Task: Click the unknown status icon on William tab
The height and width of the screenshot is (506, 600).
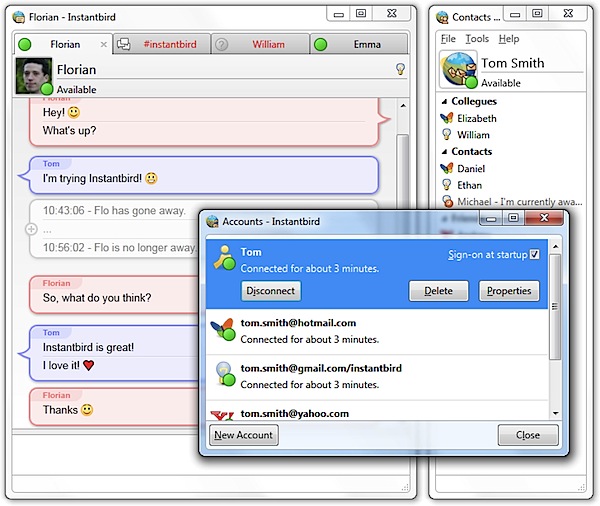Action: coord(221,44)
